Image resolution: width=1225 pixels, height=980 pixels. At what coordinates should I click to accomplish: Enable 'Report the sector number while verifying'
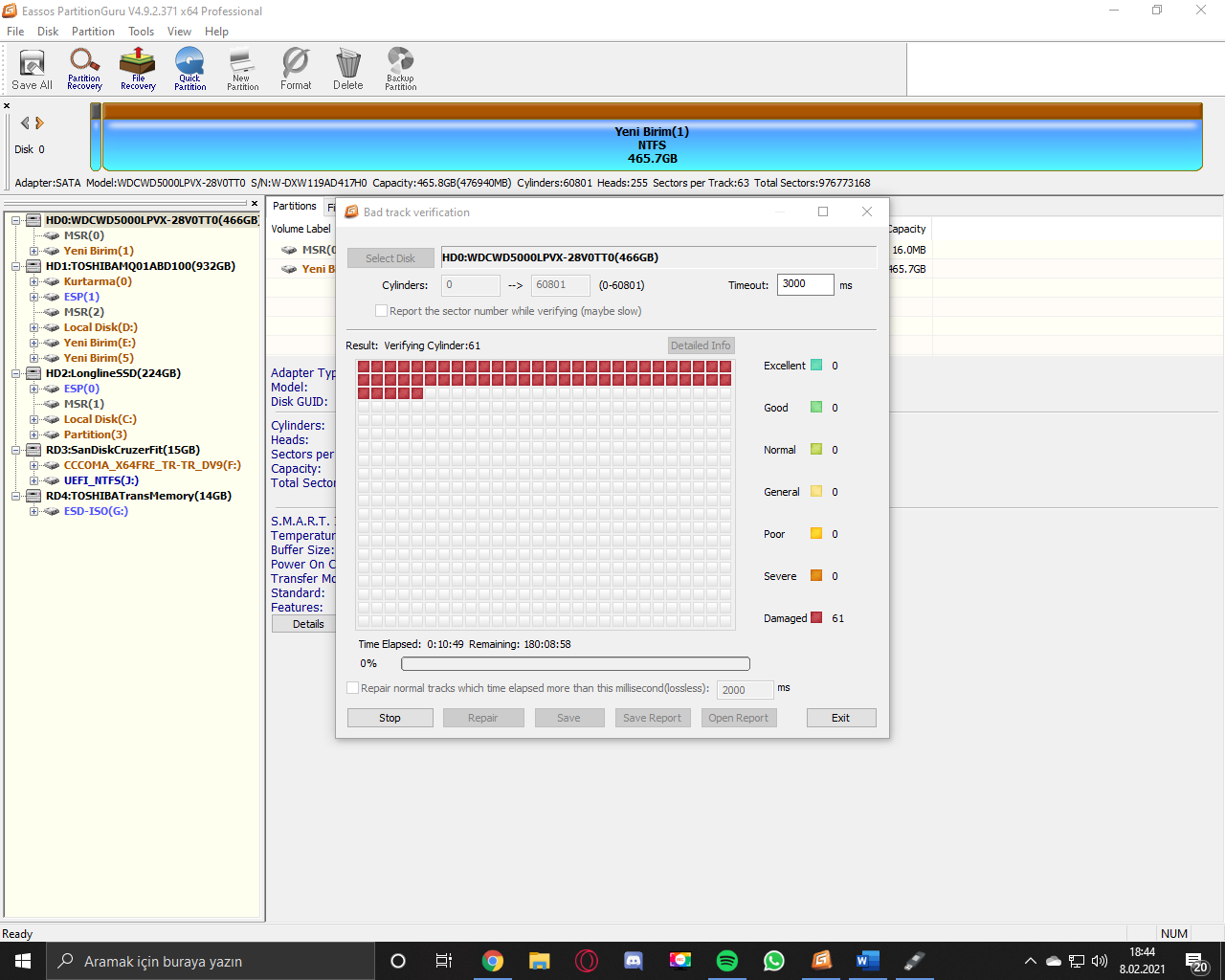click(x=382, y=311)
